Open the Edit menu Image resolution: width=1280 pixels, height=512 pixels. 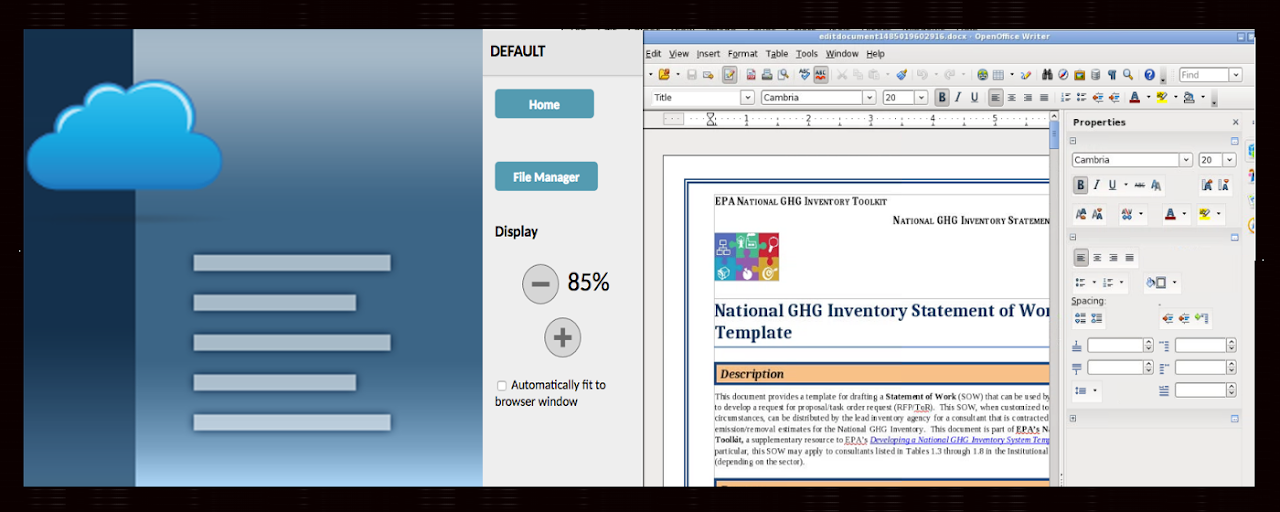[x=653, y=54]
